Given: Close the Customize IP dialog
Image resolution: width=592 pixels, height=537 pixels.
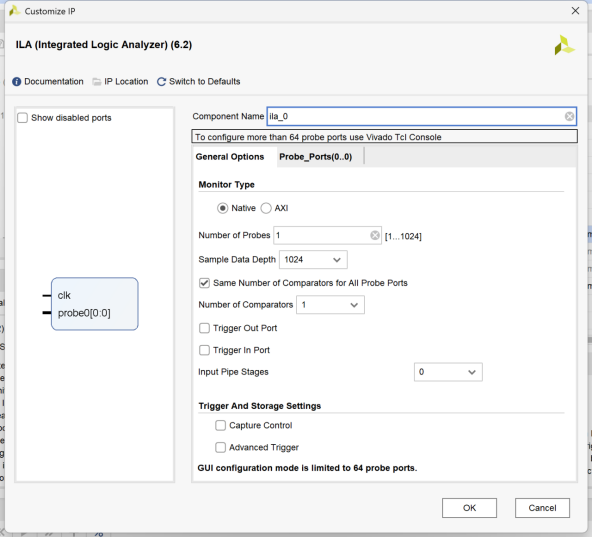Looking at the screenshot, I should click(x=575, y=11).
